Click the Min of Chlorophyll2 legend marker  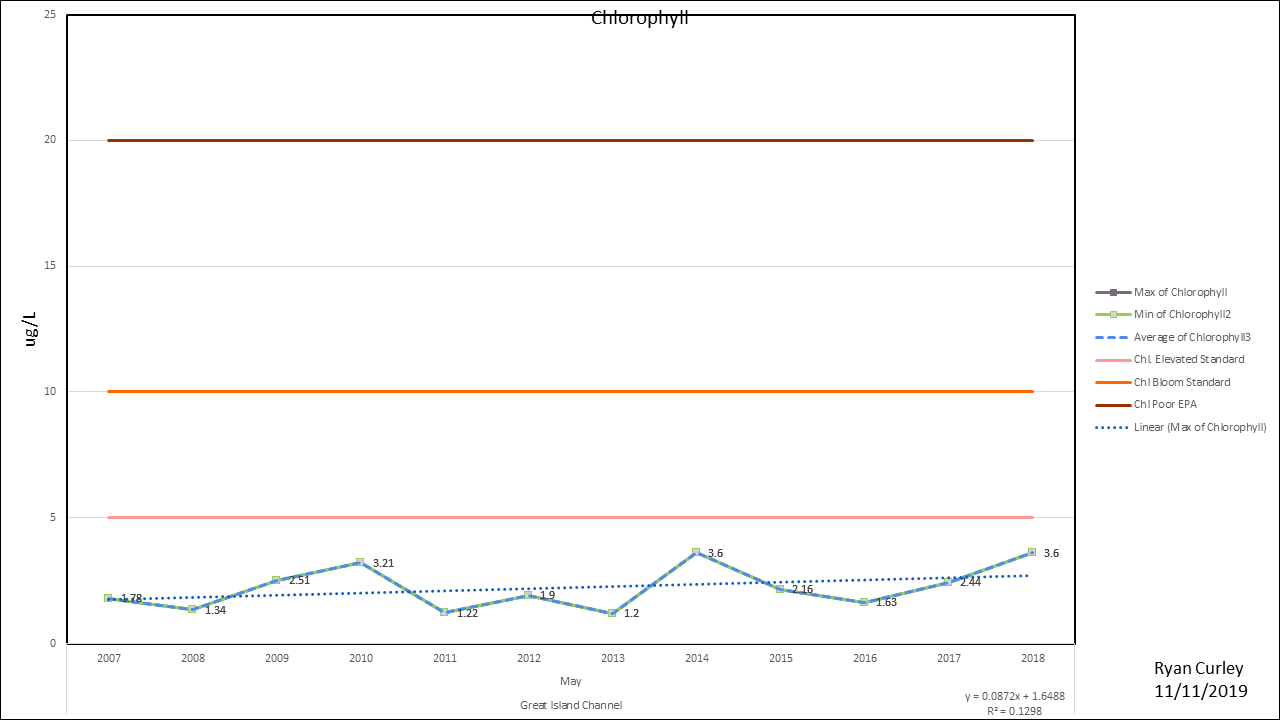pos(1112,315)
